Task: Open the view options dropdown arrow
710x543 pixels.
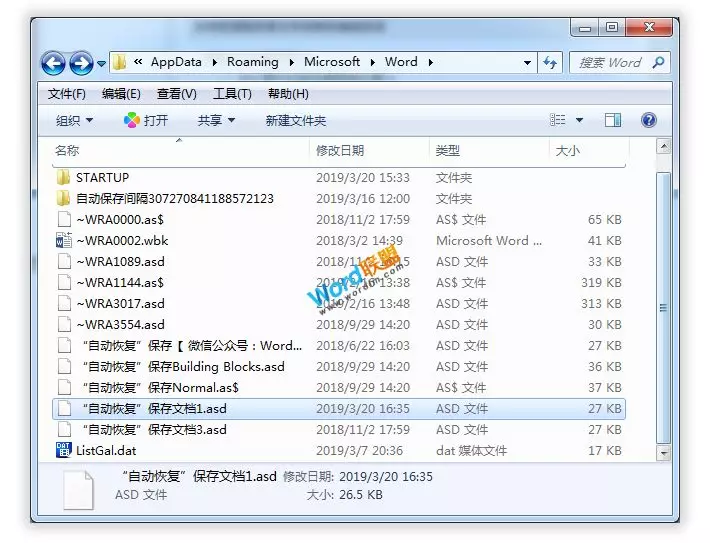Action: pyautogui.click(x=579, y=120)
